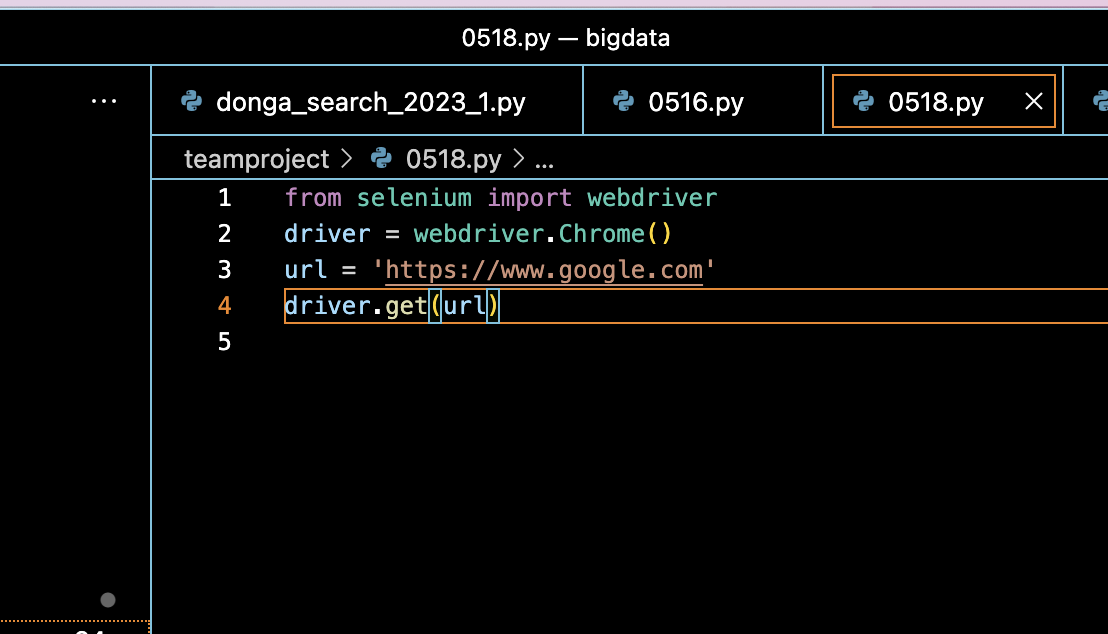Click the Python icon in the breadcrumb bar

tap(381, 158)
